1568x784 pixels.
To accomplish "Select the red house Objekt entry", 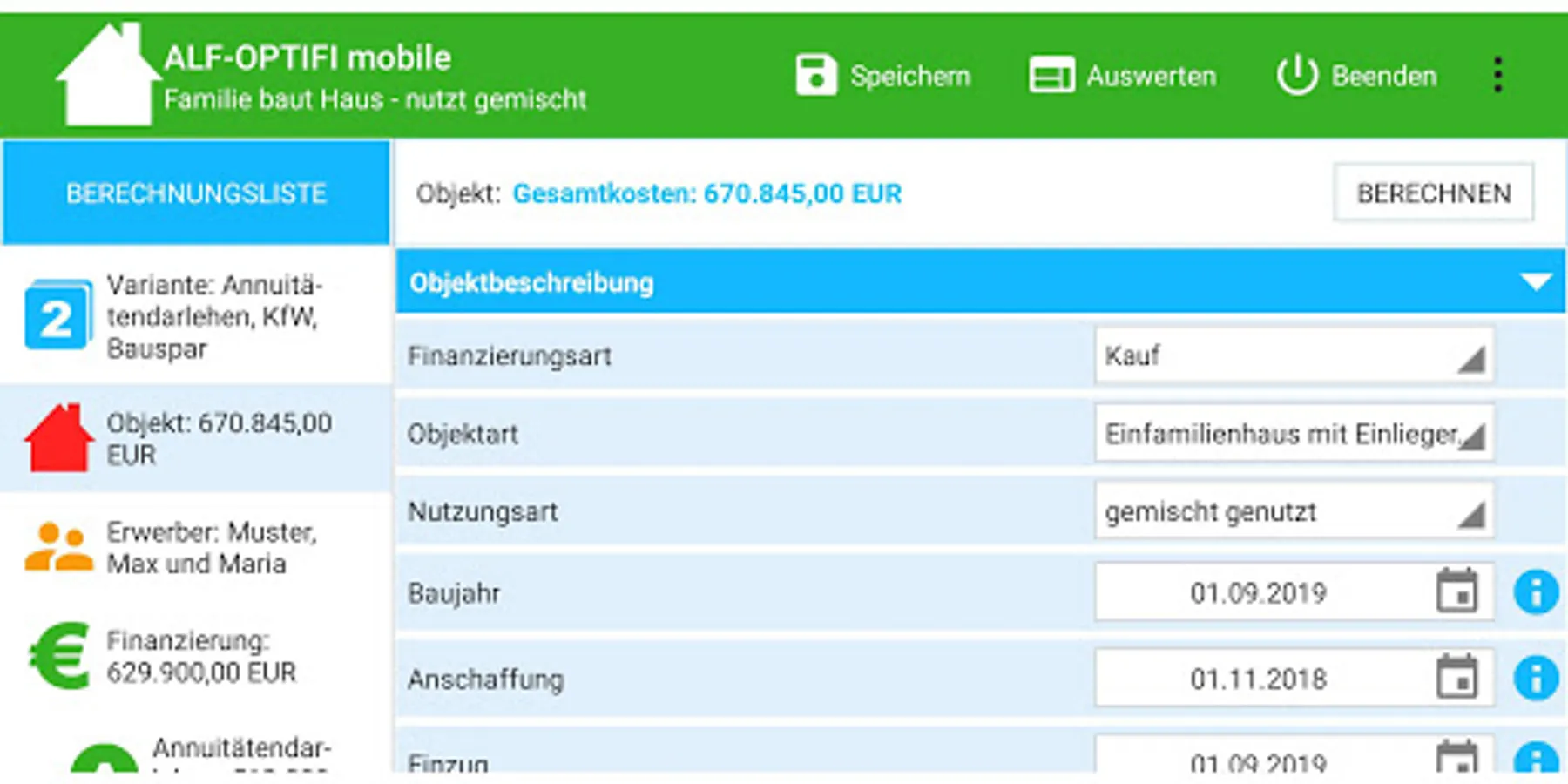I will 196,438.
